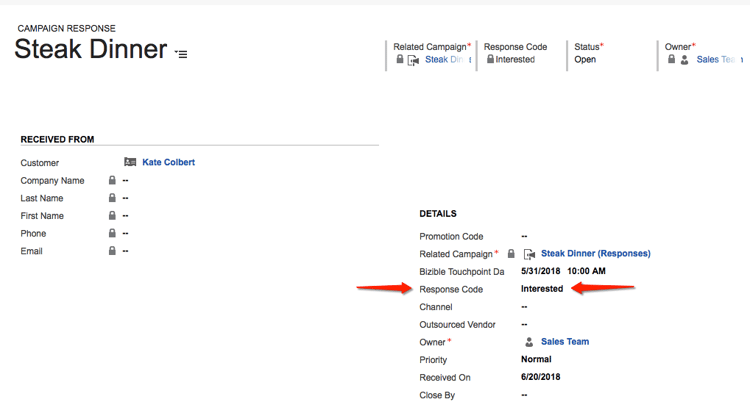Image resolution: width=750 pixels, height=413 pixels.
Task: Click the Customer field label
Action: [x=40, y=163]
